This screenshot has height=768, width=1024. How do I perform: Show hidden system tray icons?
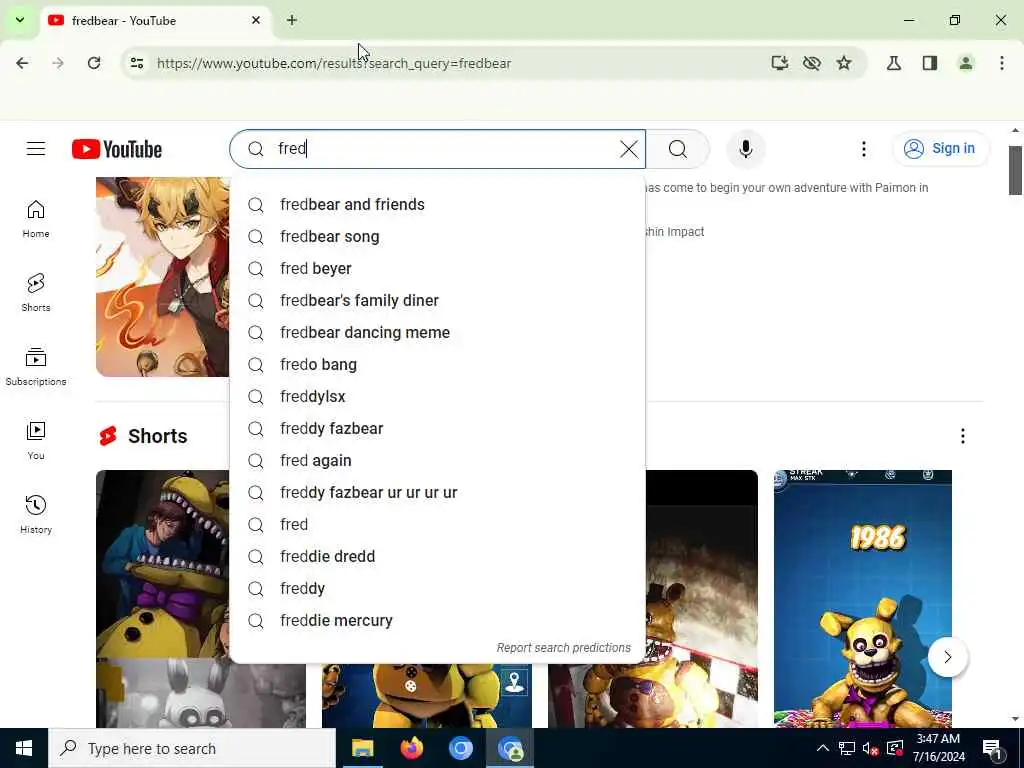point(822,748)
